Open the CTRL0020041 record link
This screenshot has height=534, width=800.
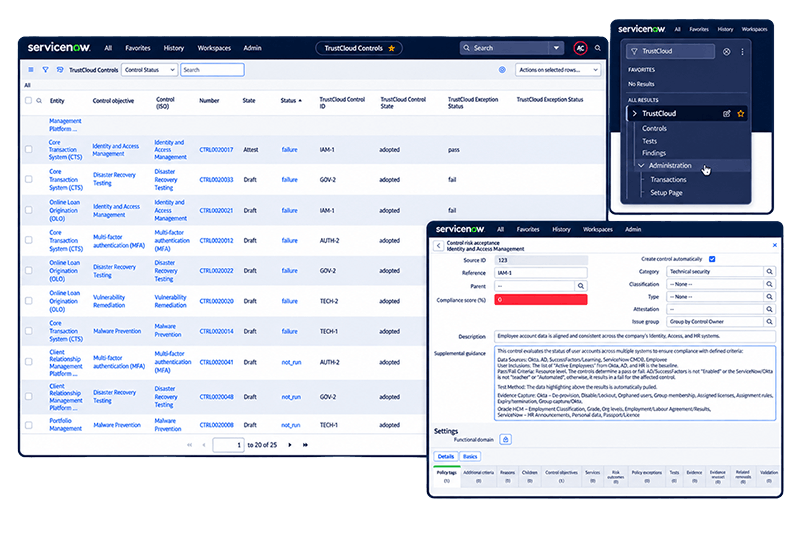(x=216, y=362)
